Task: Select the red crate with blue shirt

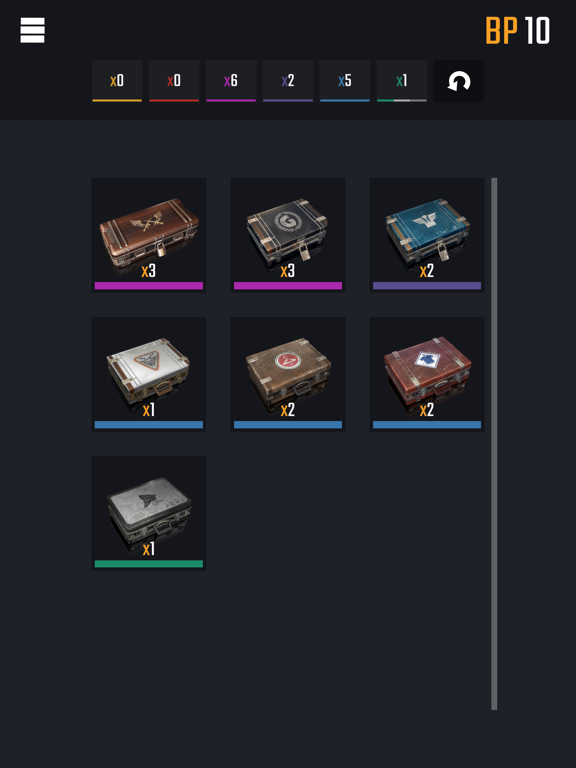Action: coord(427,374)
